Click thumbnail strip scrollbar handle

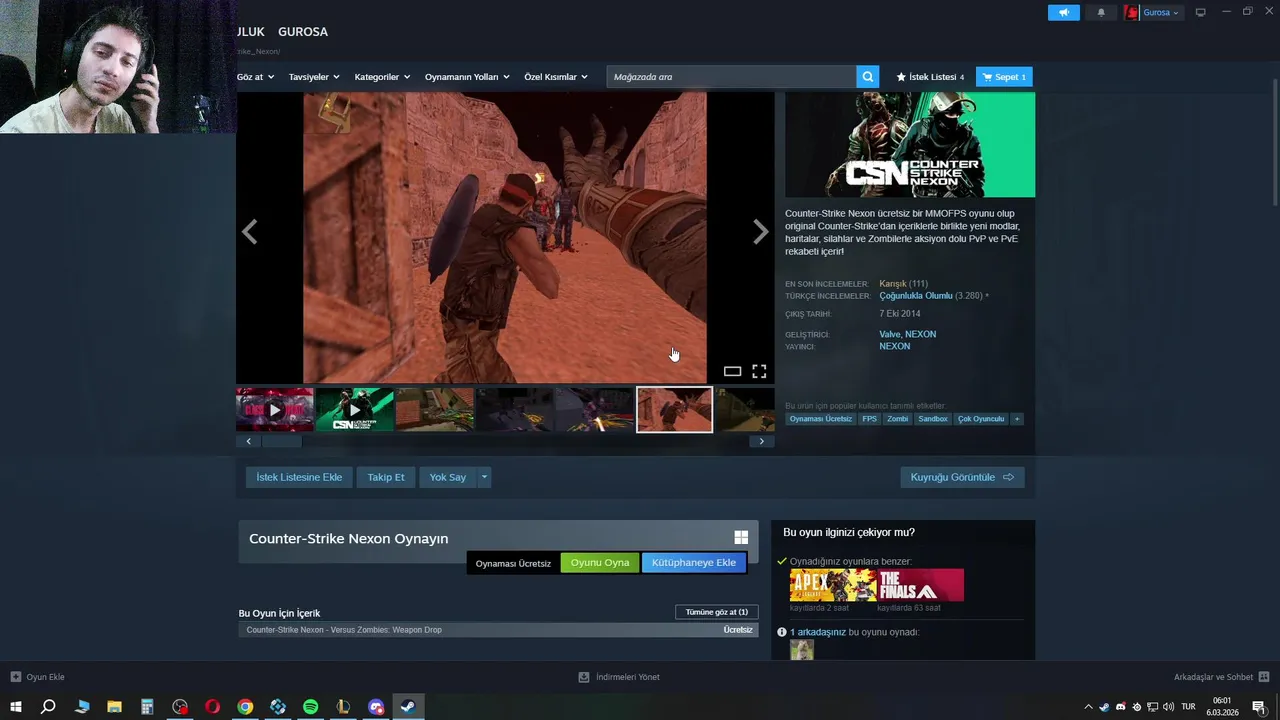[x=281, y=441]
